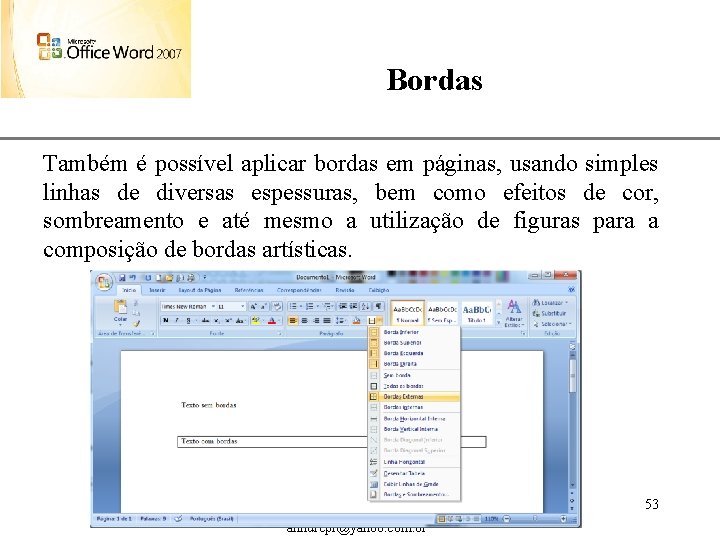The width and height of the screenshot is (720, 540).
Task: Toggle show paragraph marks button
Action: (378, 306)
